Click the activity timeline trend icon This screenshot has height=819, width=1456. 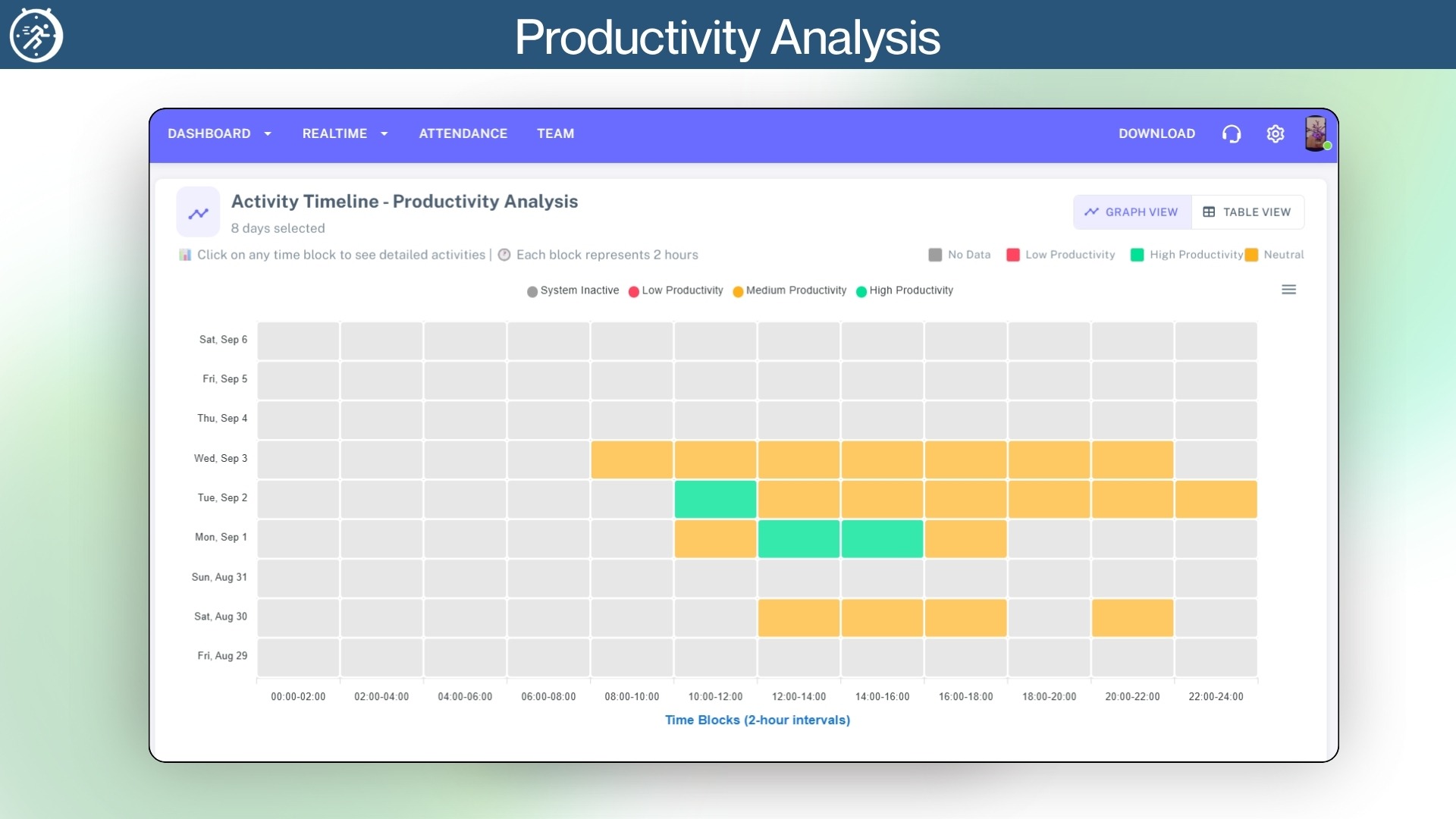199,213
